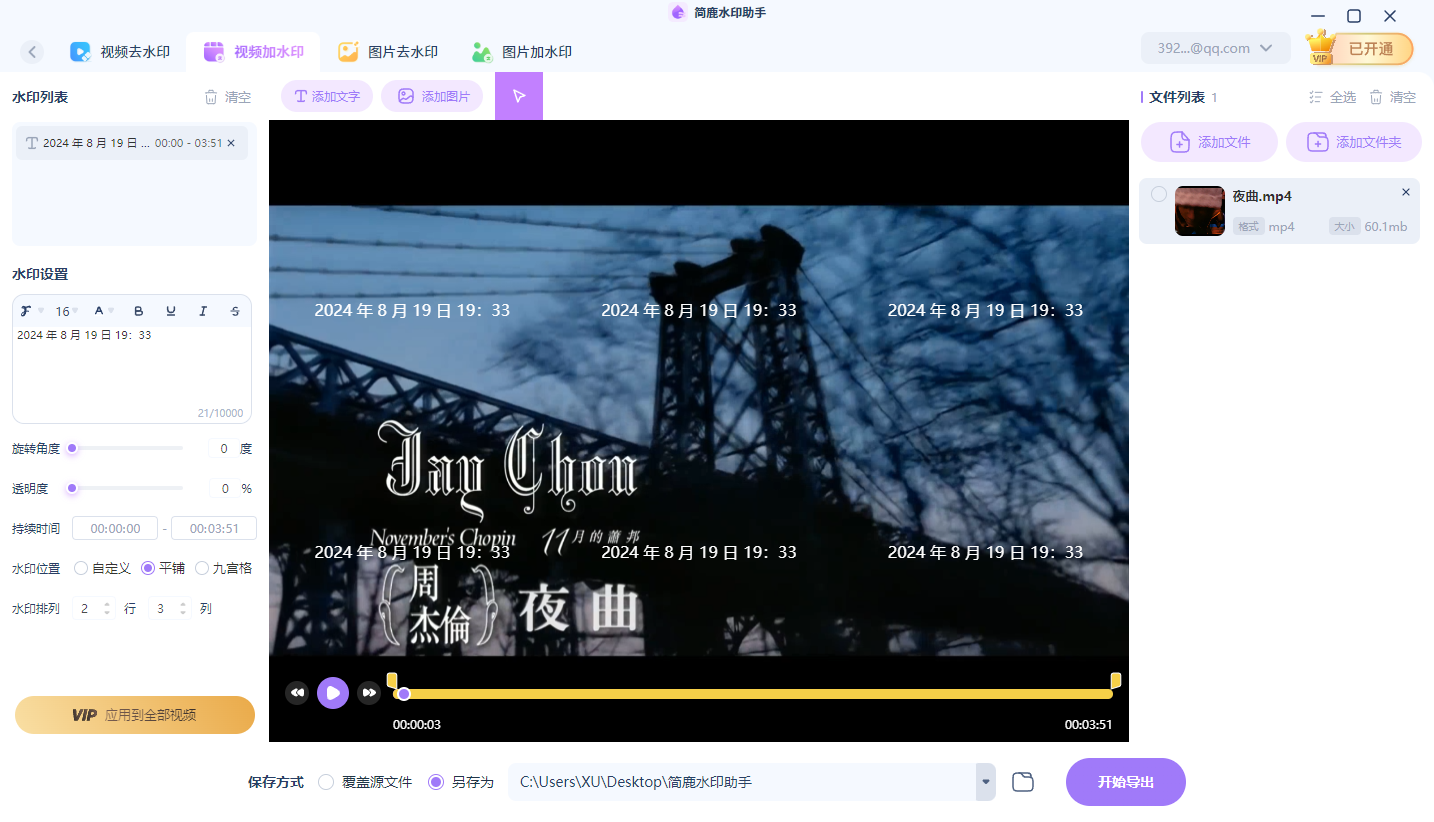Expand the save path dropdown arrow
This screenshot has width=1434, height=822.
(x=986, y=782)
